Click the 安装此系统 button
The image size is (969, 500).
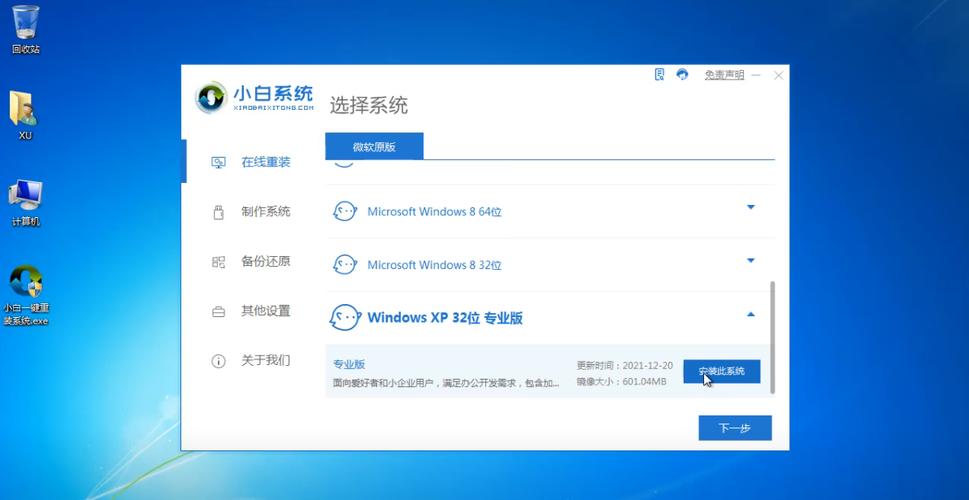(721, 371)
